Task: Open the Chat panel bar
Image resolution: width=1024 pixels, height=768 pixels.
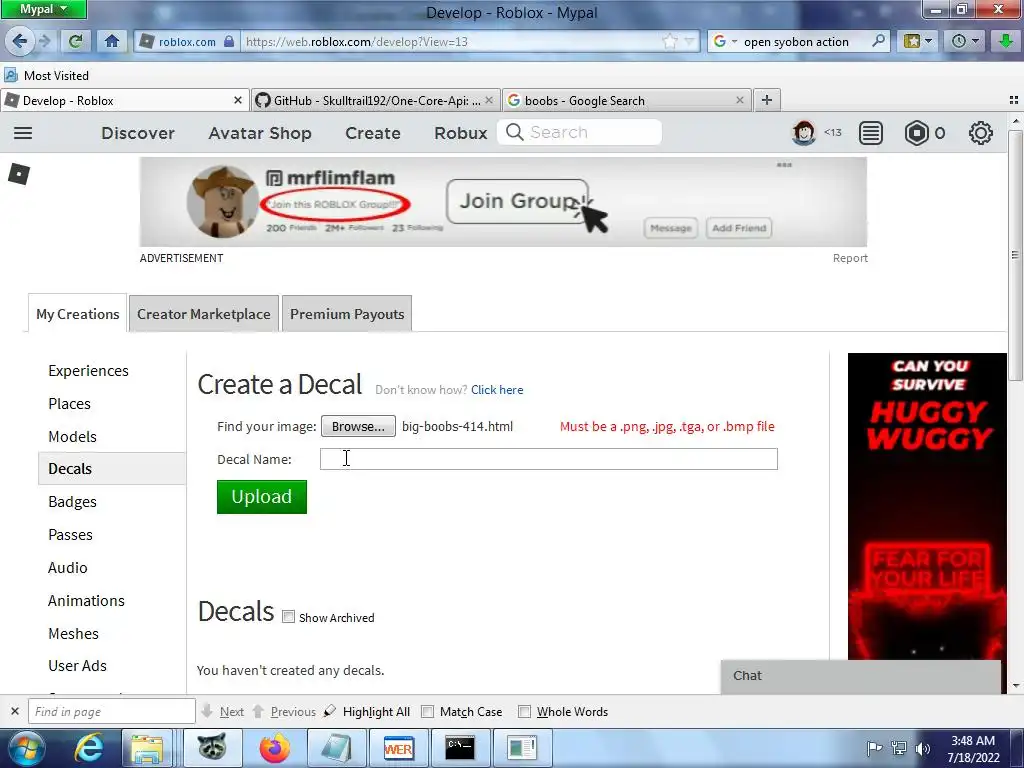Action: pos(860,676)
